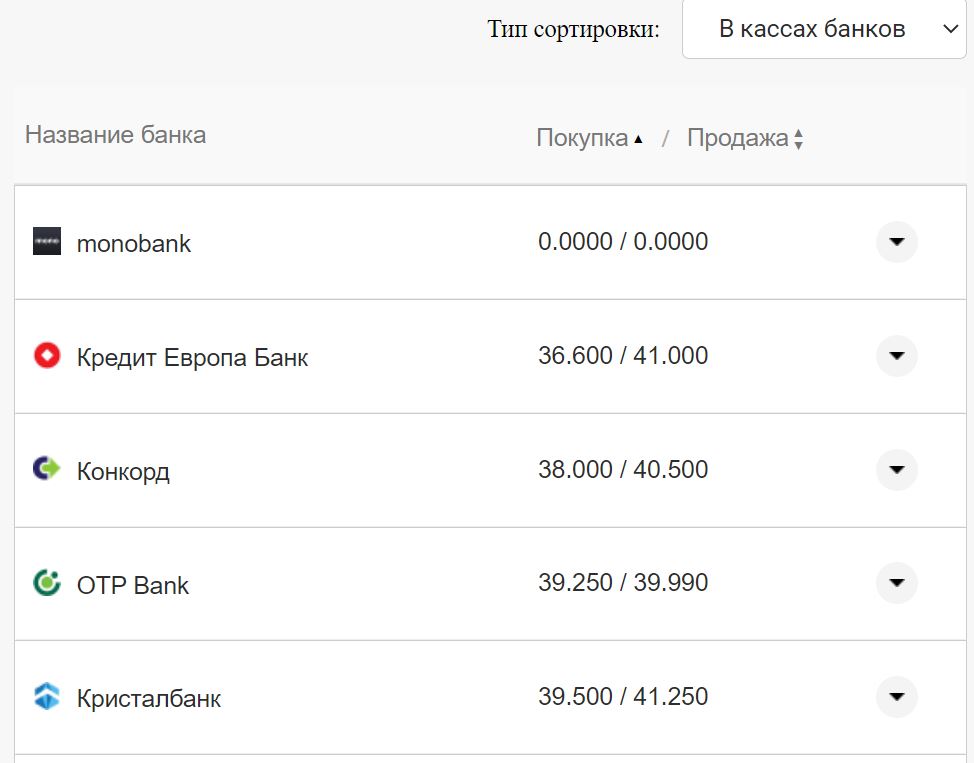Select the Название банка column header

114,134
